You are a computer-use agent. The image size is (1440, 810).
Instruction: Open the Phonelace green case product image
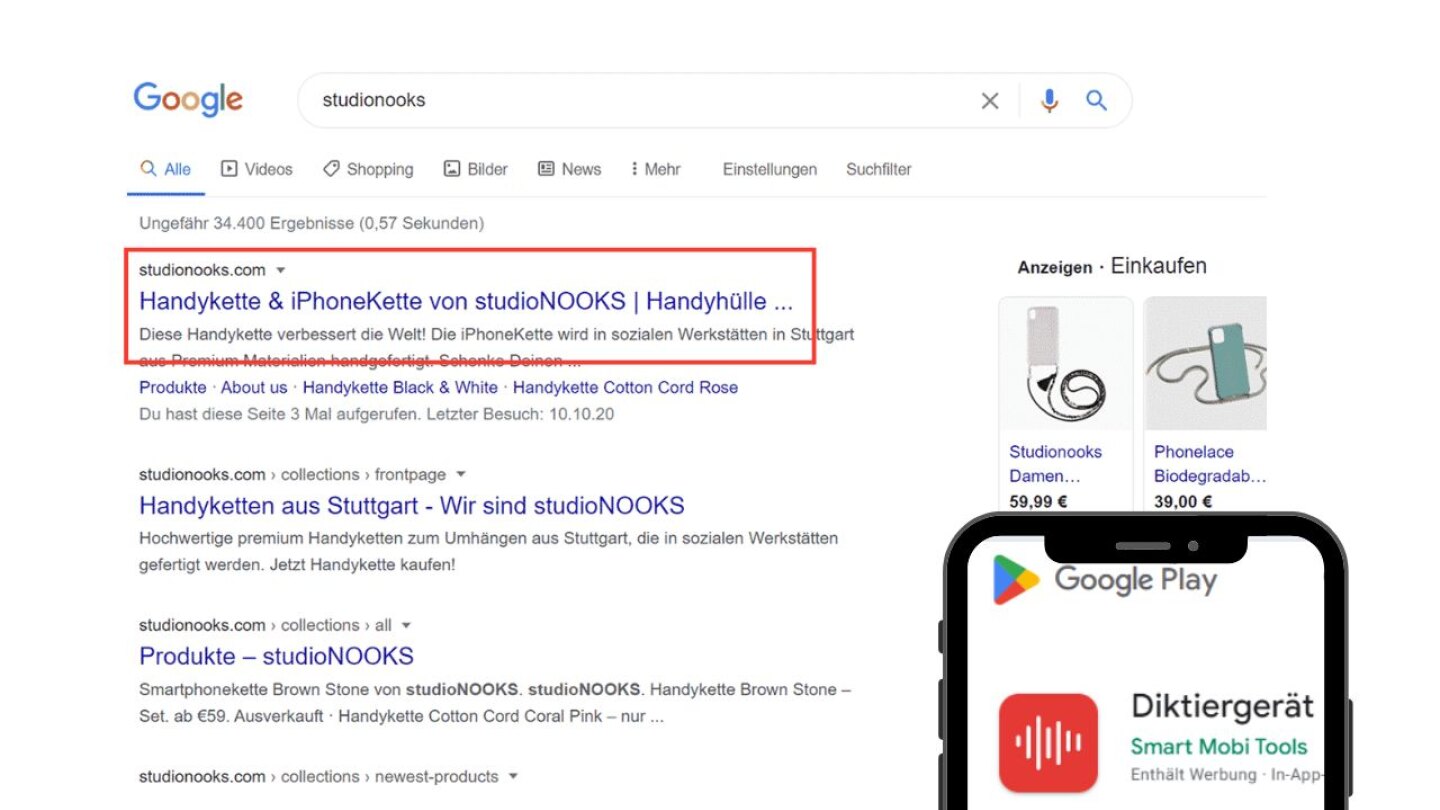pos(1205,364)
